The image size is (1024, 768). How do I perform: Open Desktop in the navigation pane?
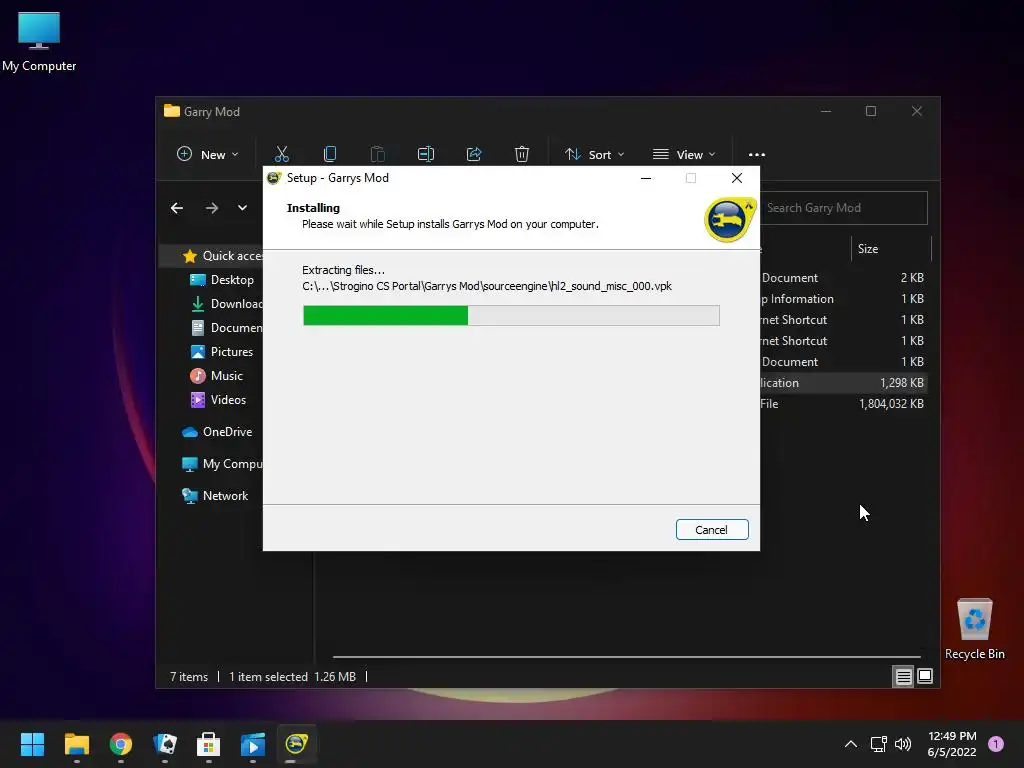coord(222,280)
